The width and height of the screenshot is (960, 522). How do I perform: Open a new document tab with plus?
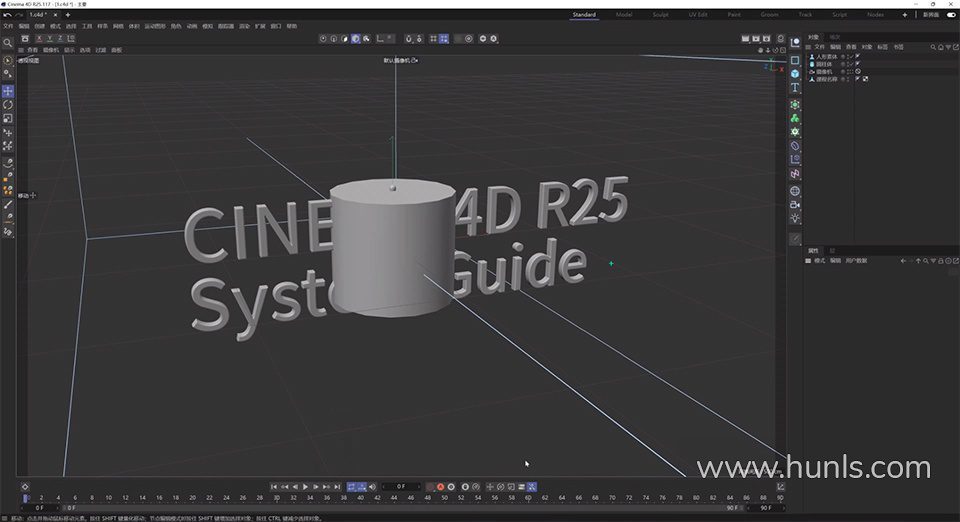tap(67, 15)
